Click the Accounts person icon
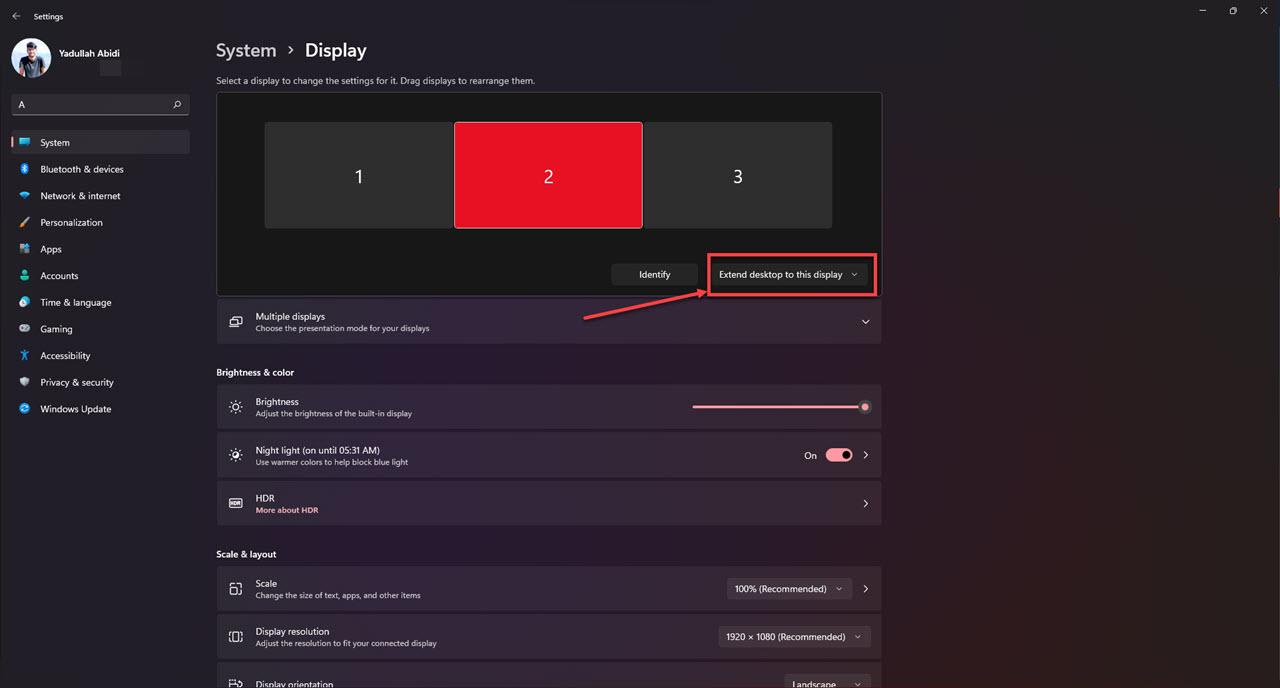 point(25,275)
